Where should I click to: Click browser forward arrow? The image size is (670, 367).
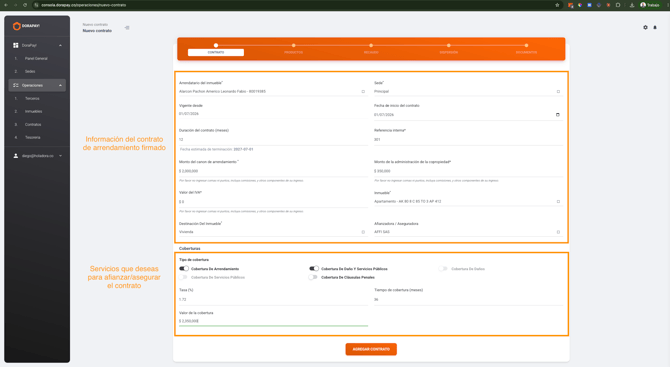pos(15,5)
